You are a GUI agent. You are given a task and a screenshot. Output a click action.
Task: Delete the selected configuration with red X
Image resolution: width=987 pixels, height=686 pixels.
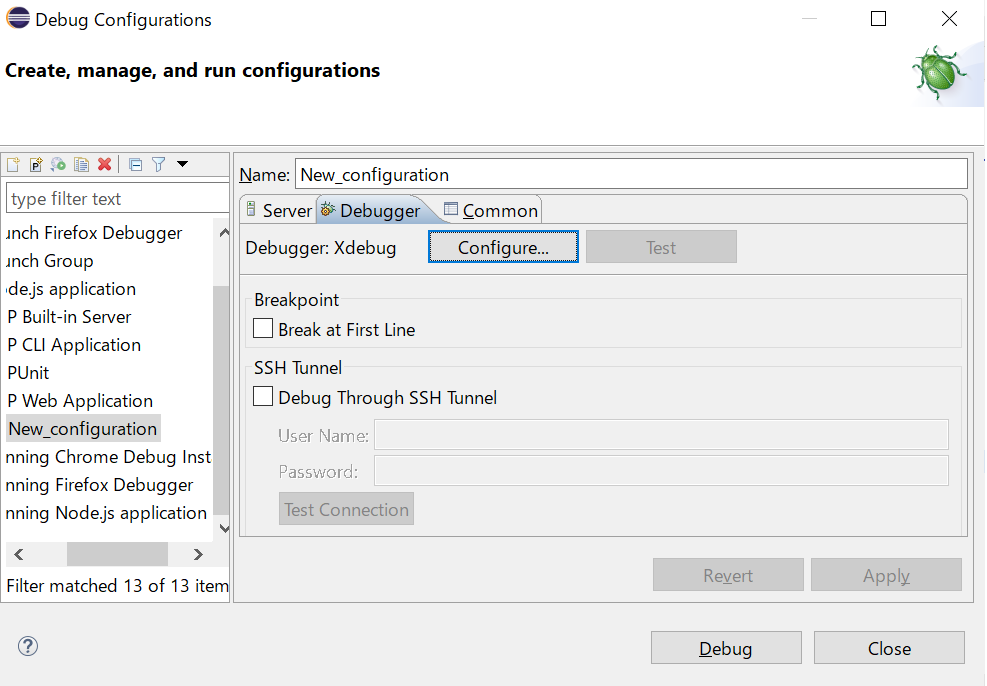[x=104, y=165]
